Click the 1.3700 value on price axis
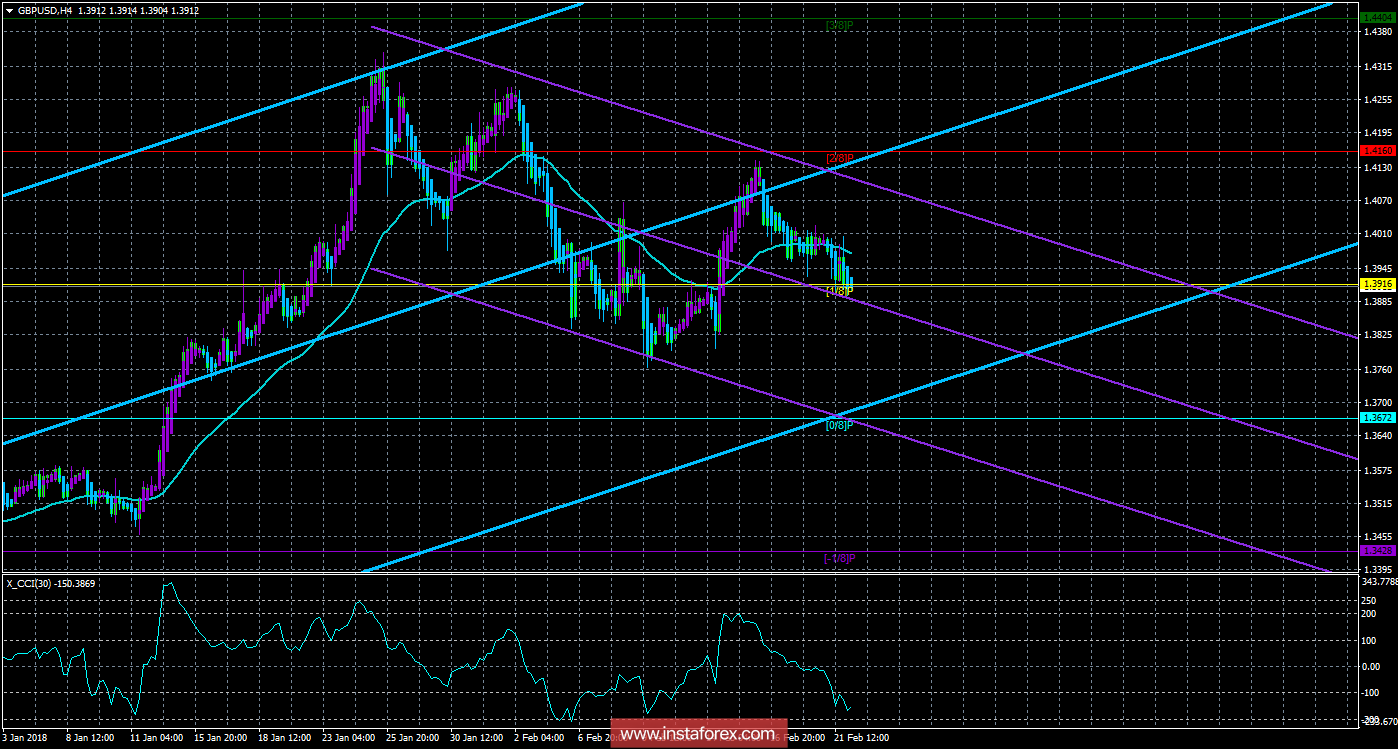The height and width of the screenshot is (749, 1398). pos(1377,402)
